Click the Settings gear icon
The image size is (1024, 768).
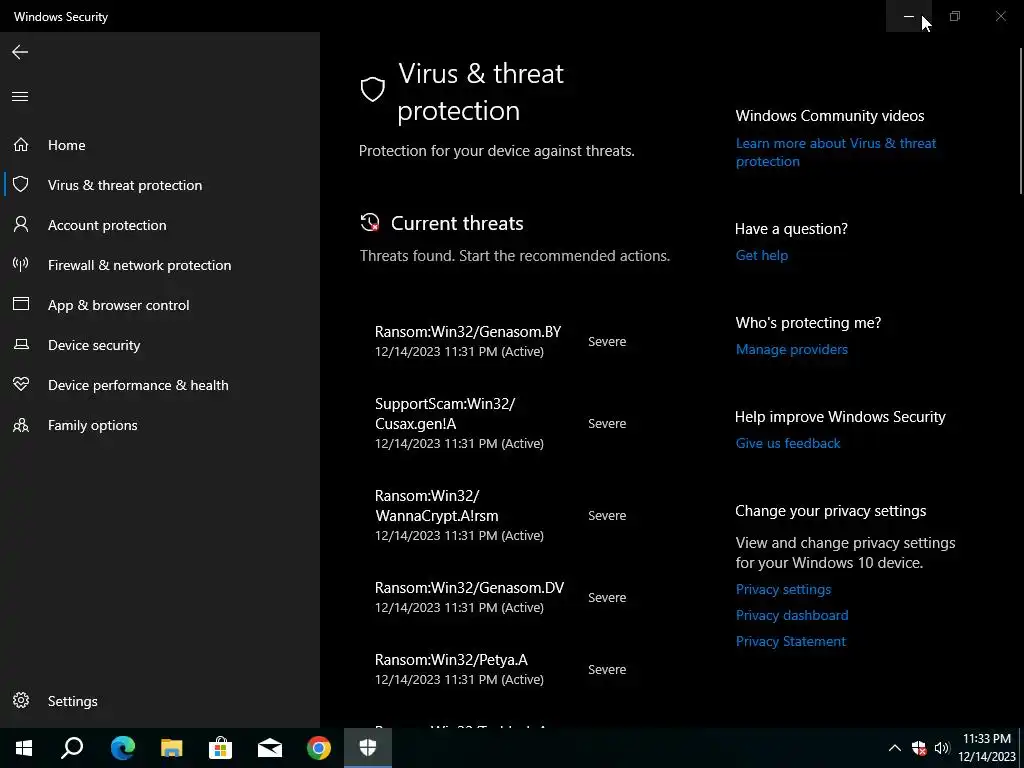[x=21, y=700]
